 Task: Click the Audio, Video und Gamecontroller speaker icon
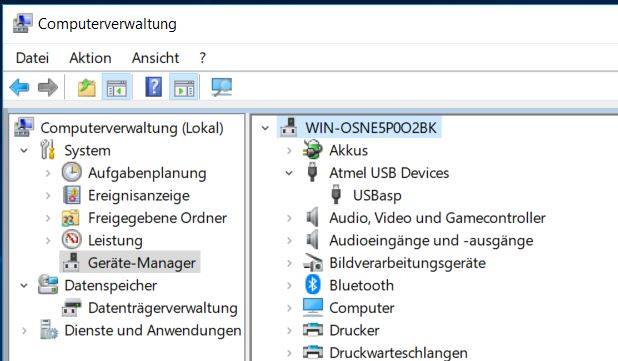pos(312,217)
